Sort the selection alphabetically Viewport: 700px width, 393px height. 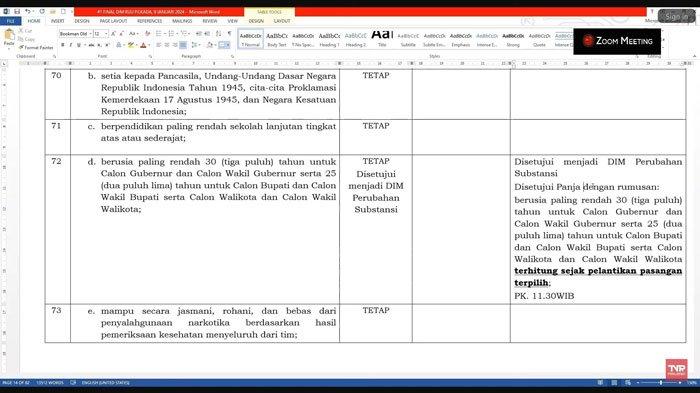tap(218, 33)
